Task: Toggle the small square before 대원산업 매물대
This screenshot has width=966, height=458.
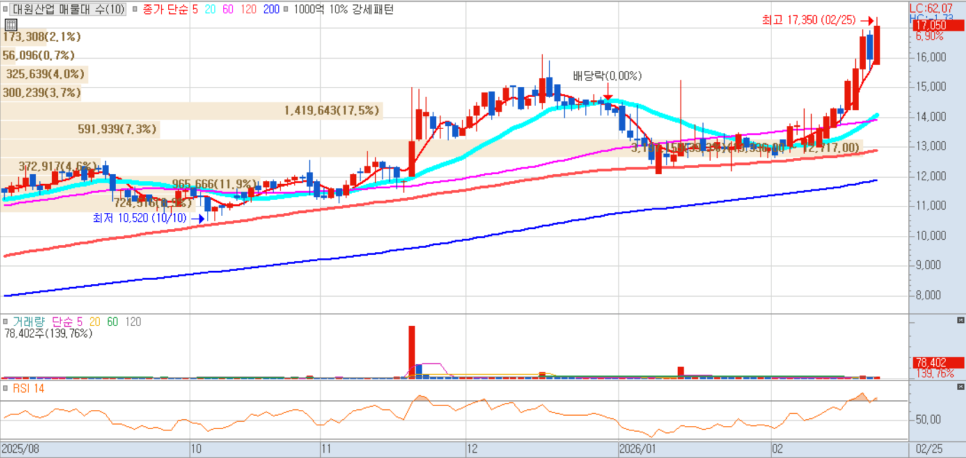Action: 6,9
